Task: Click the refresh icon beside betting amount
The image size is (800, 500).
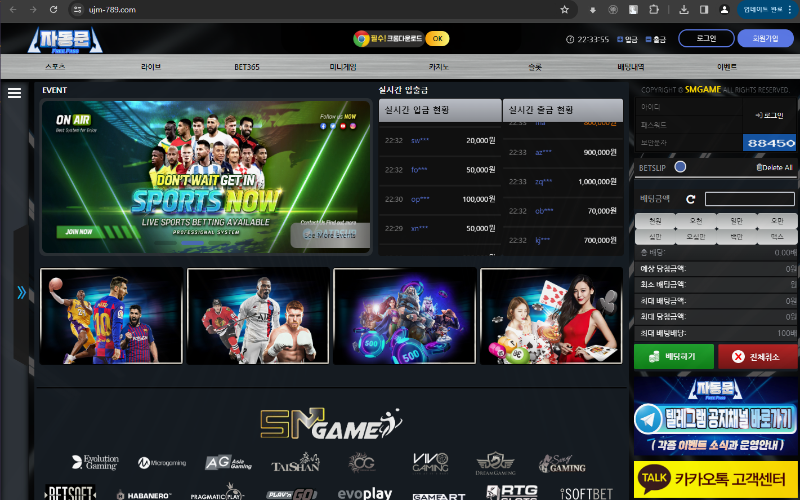Action: (690, 199)
